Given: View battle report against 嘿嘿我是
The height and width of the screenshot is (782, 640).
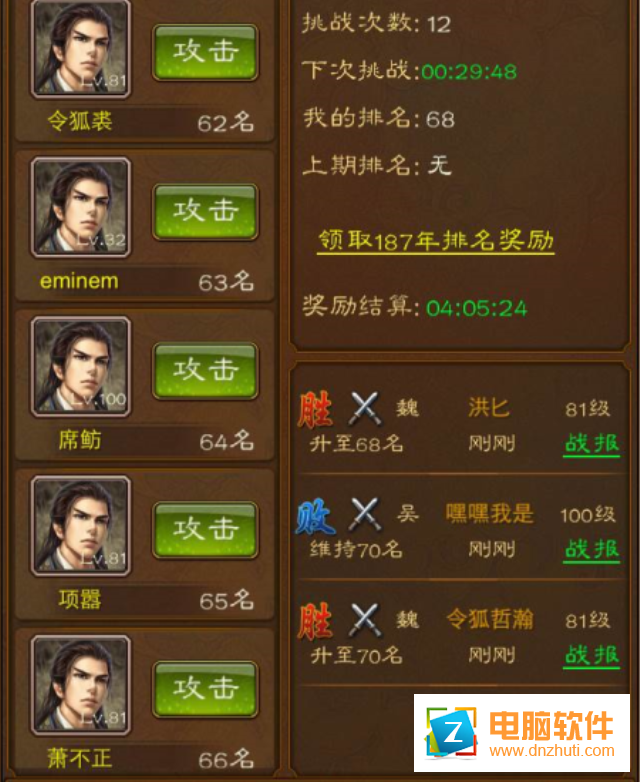Looking at the screenshot, I should (592, 550).
